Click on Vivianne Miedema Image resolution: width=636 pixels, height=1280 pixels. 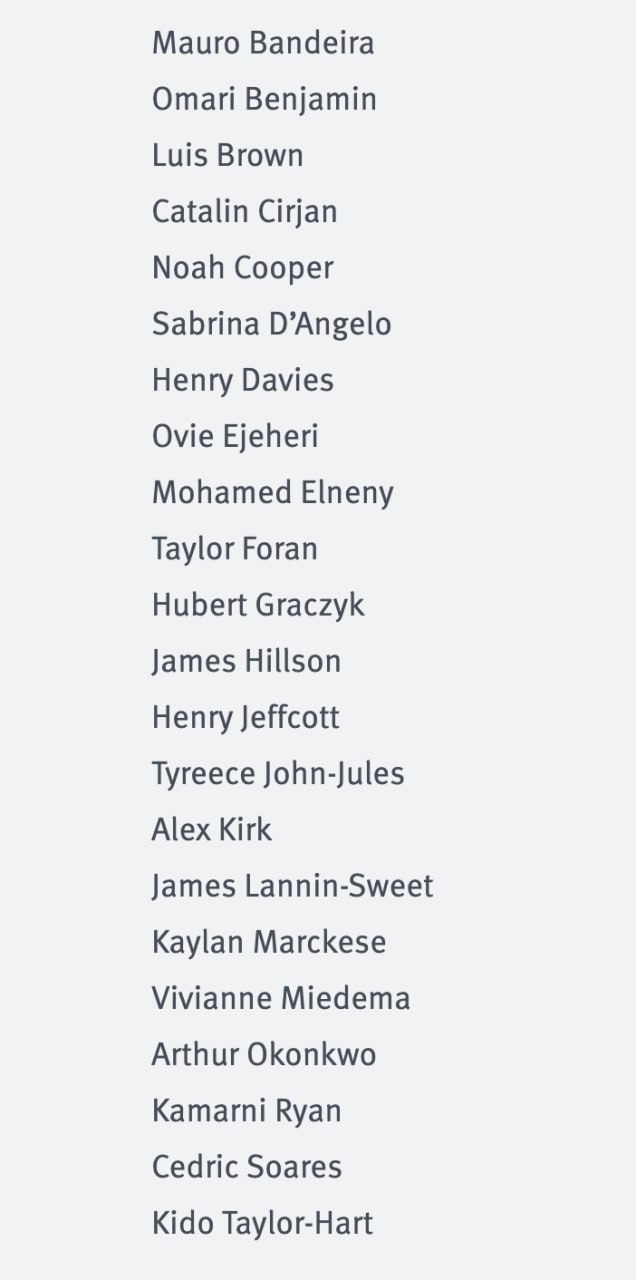point(280,998)
